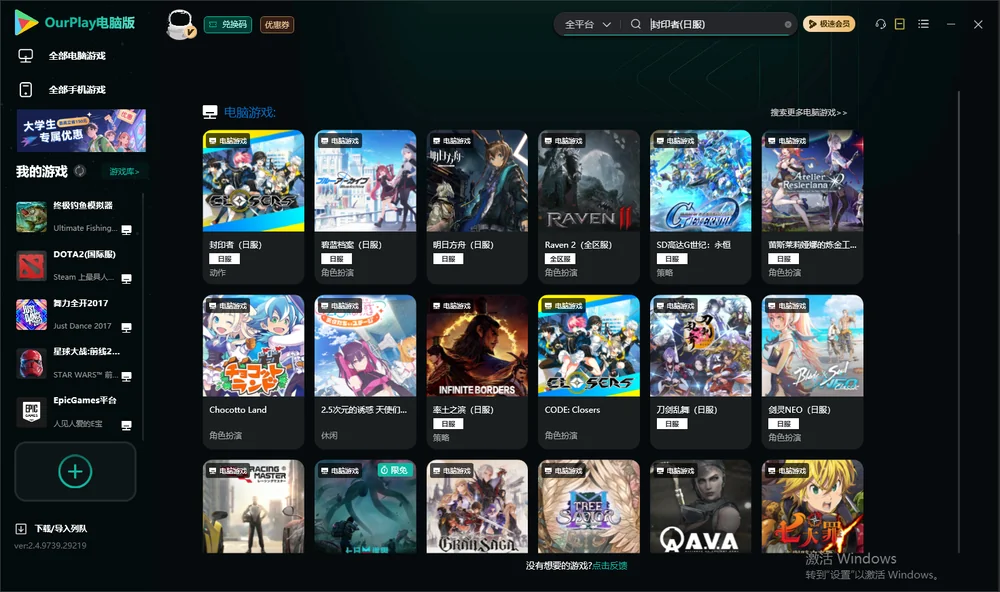1000x592 pixels.
Task: Click the monitor icon beside 全部电脑游戏
Action: (26, 56)
